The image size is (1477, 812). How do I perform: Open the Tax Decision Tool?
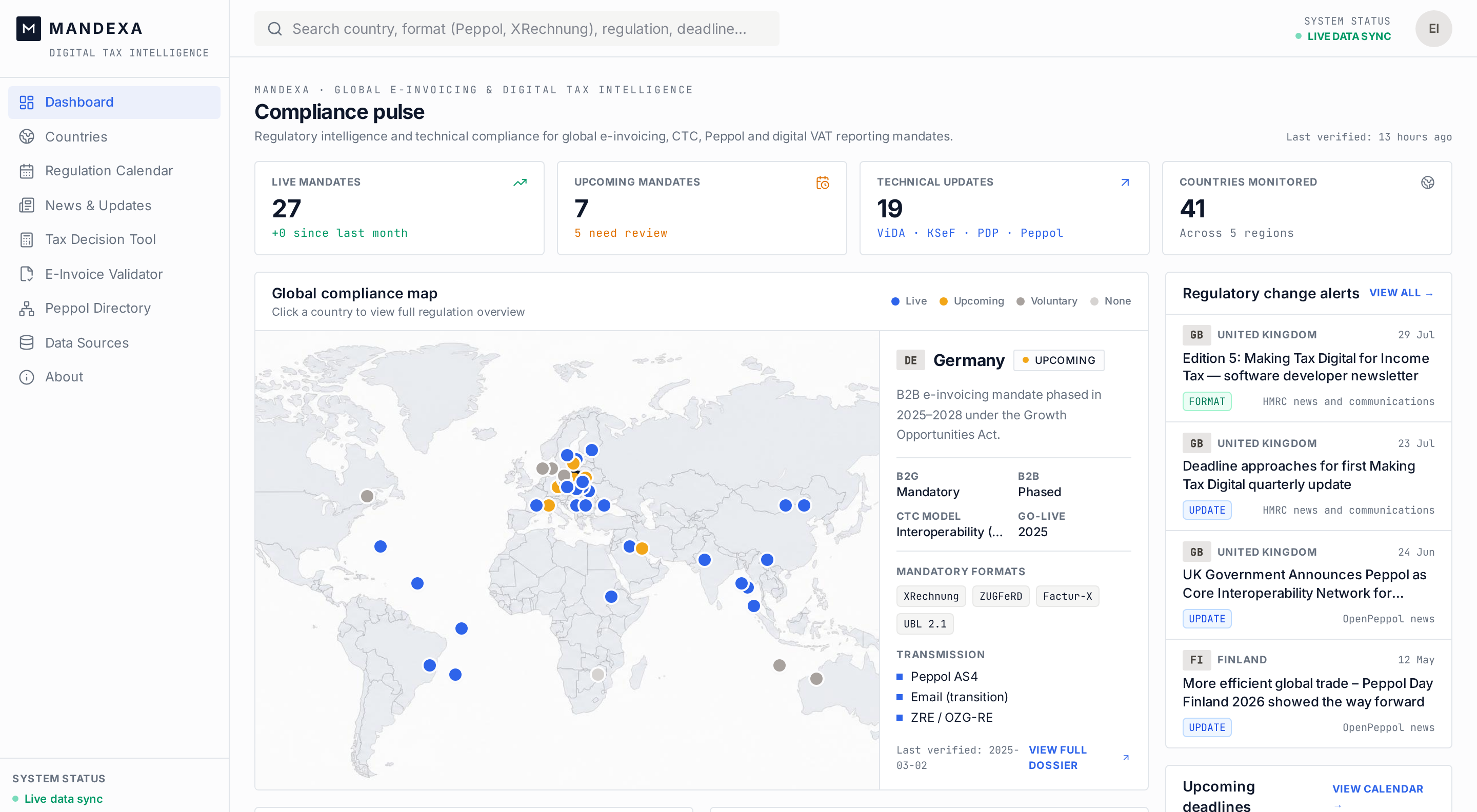tap(114, 239)
